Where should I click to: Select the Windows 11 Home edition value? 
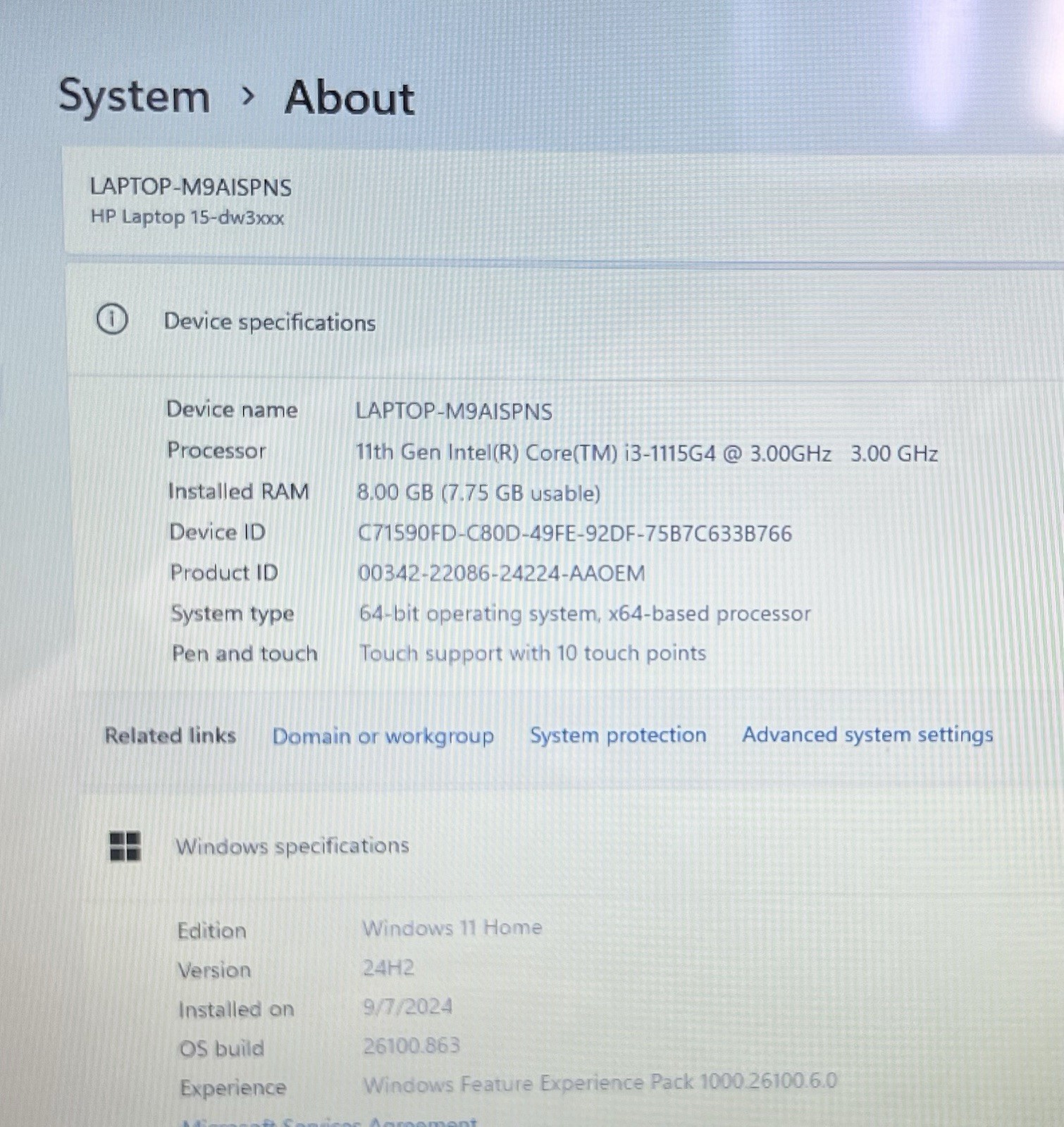(452, 928)
